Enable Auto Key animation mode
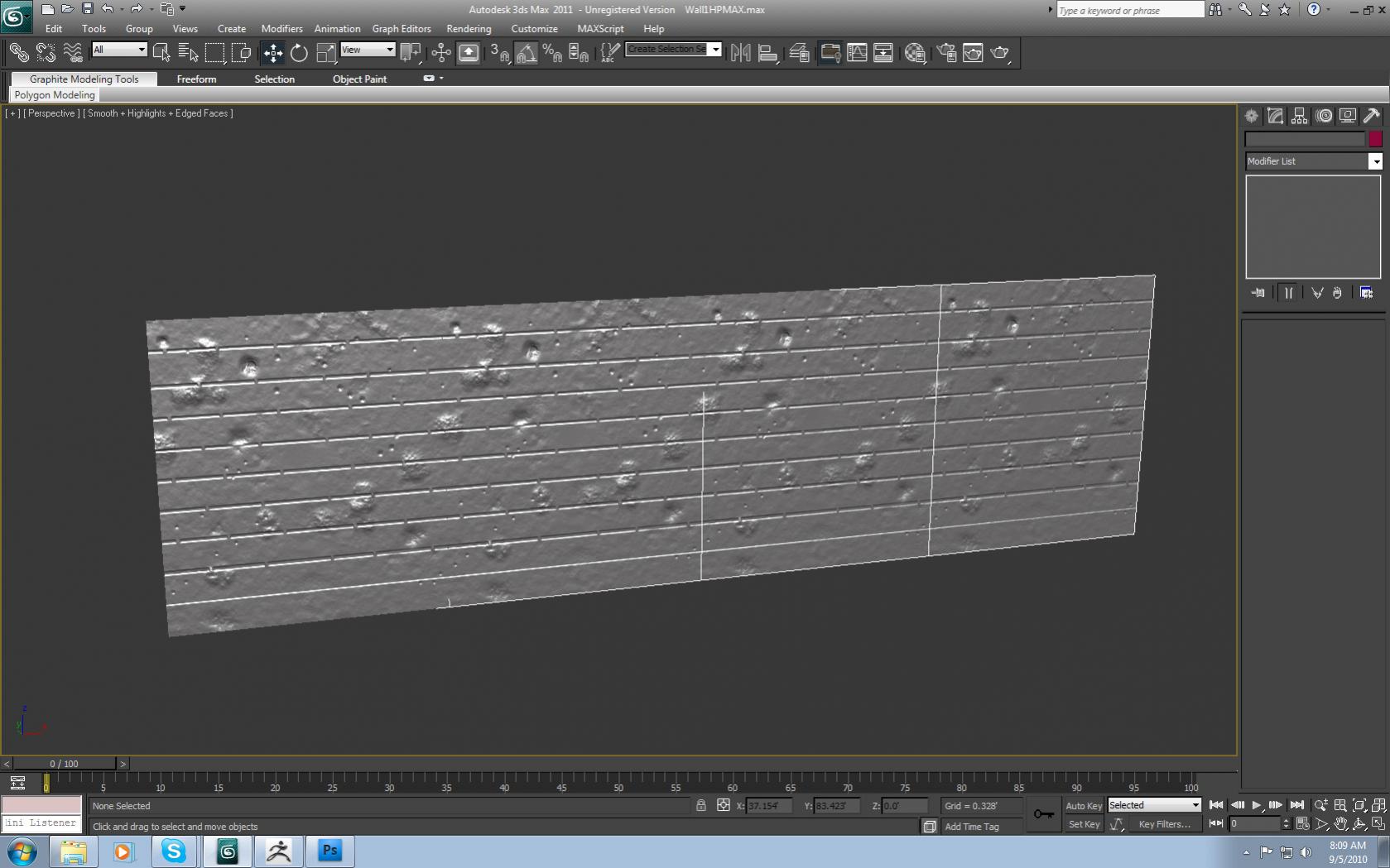The image size is (1390, 868). 1084,805
